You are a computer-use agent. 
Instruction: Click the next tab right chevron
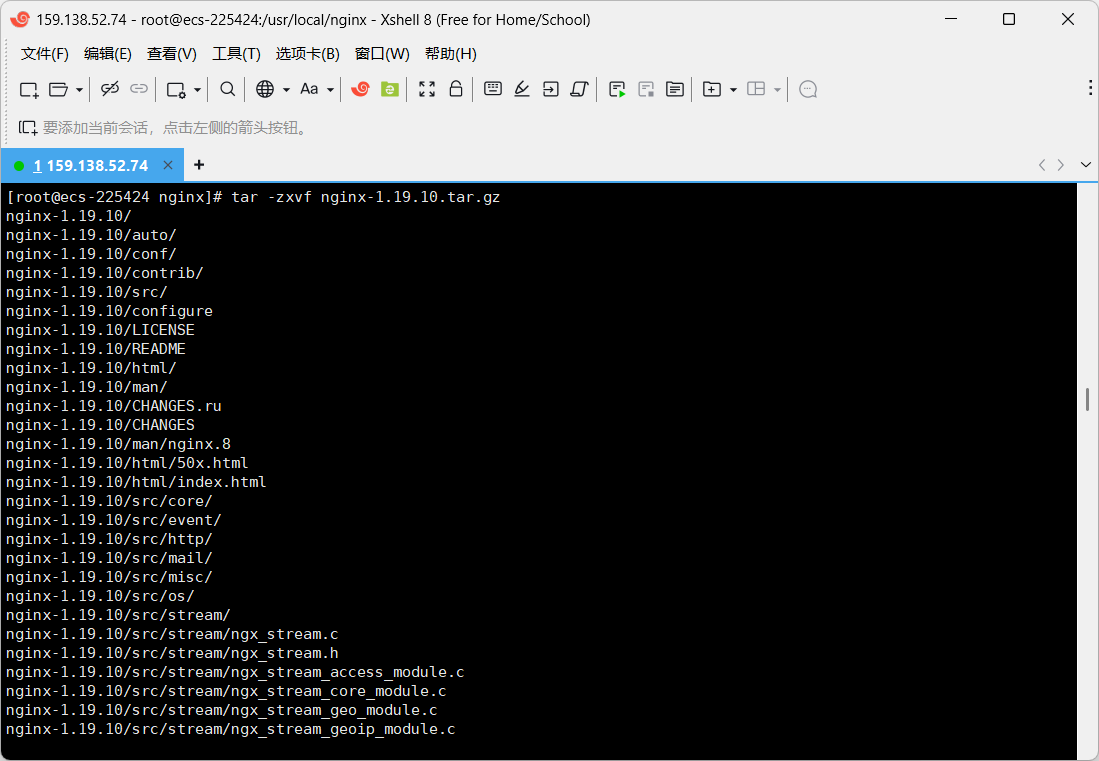[x=1061, y=165]
